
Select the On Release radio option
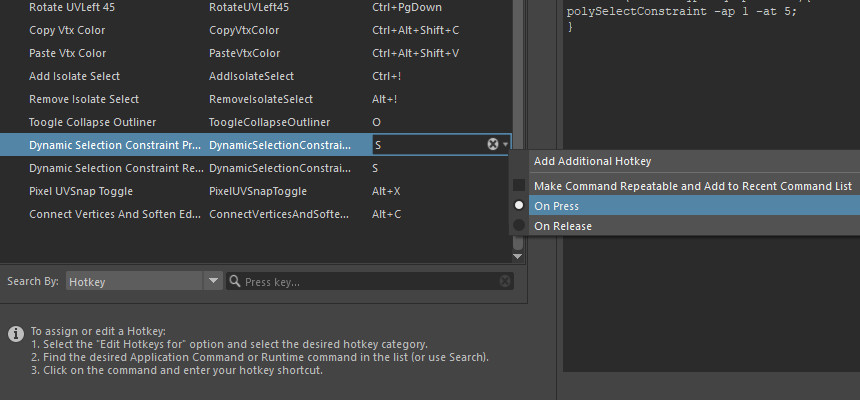point(519,226)
